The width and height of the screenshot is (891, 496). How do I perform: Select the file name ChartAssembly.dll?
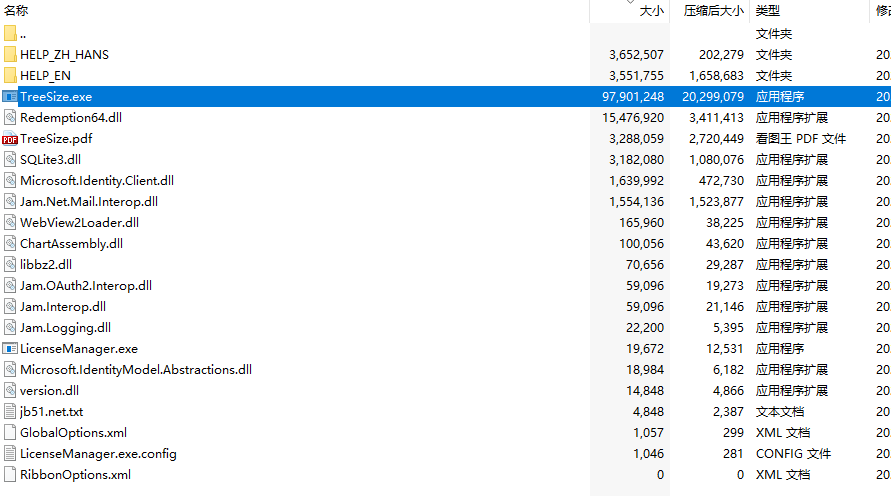[71, 244]
